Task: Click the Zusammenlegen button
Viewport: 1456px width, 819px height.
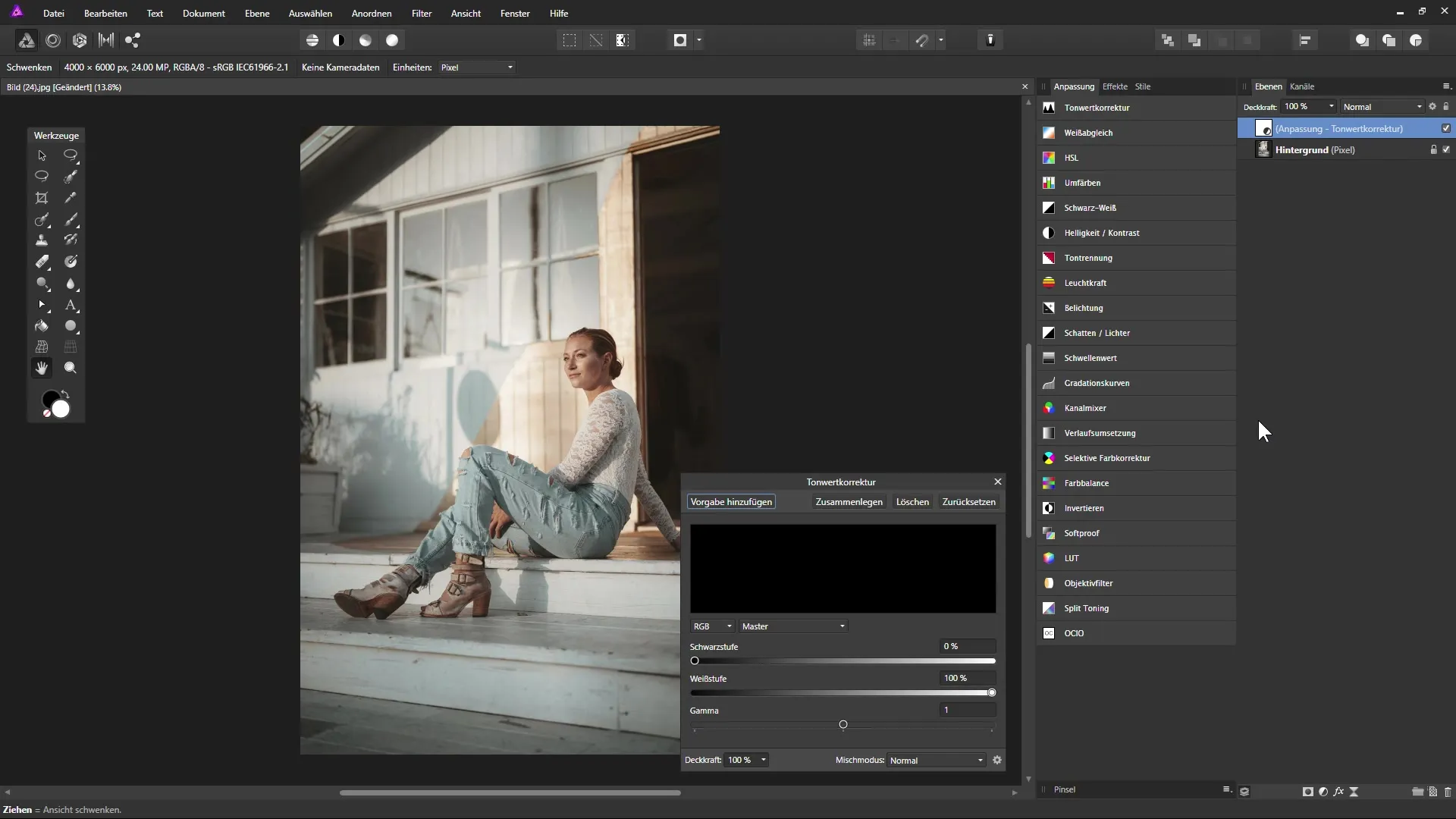Action: [x=849, y=502]
